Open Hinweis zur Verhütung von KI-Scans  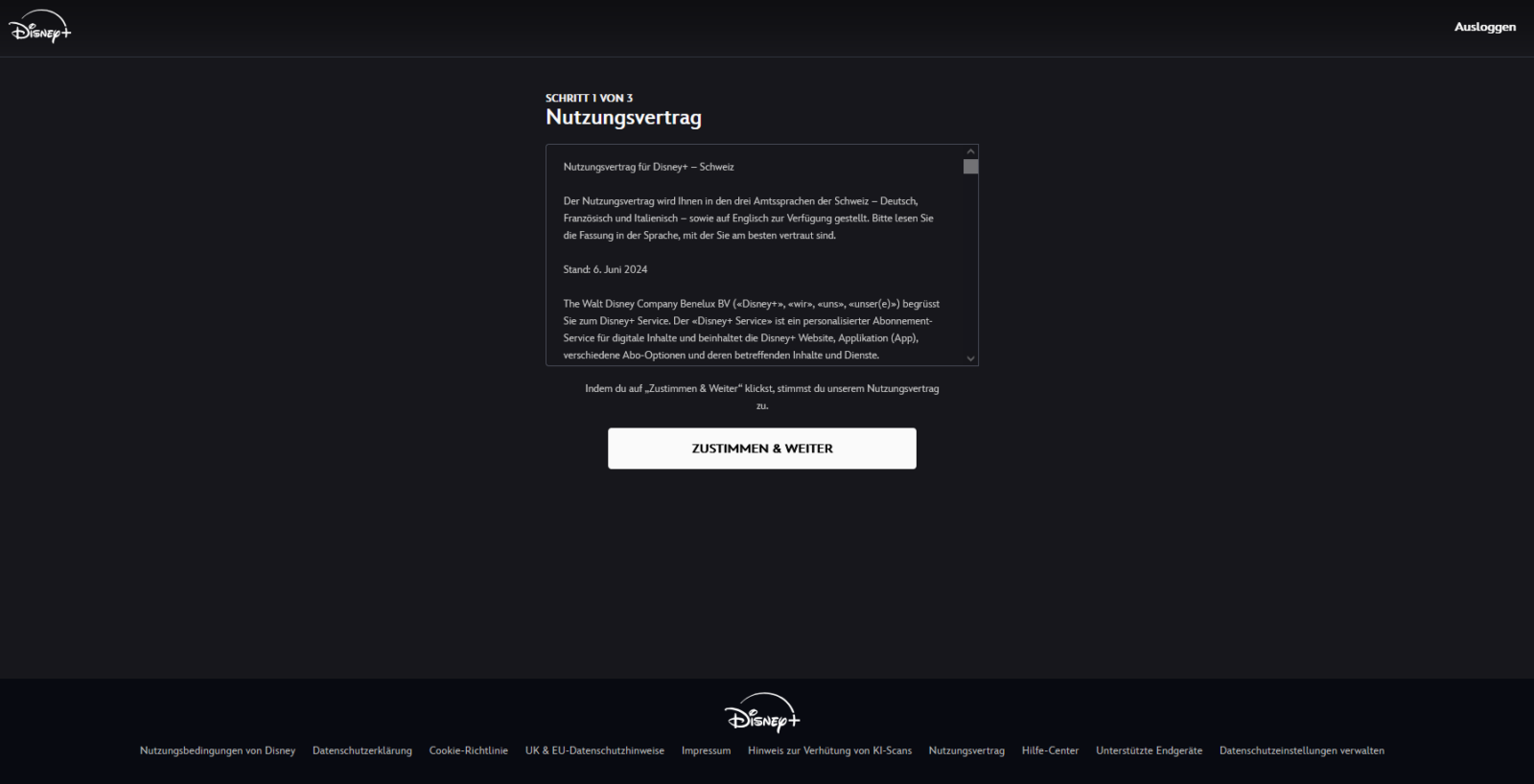click(x=829, y=750)
